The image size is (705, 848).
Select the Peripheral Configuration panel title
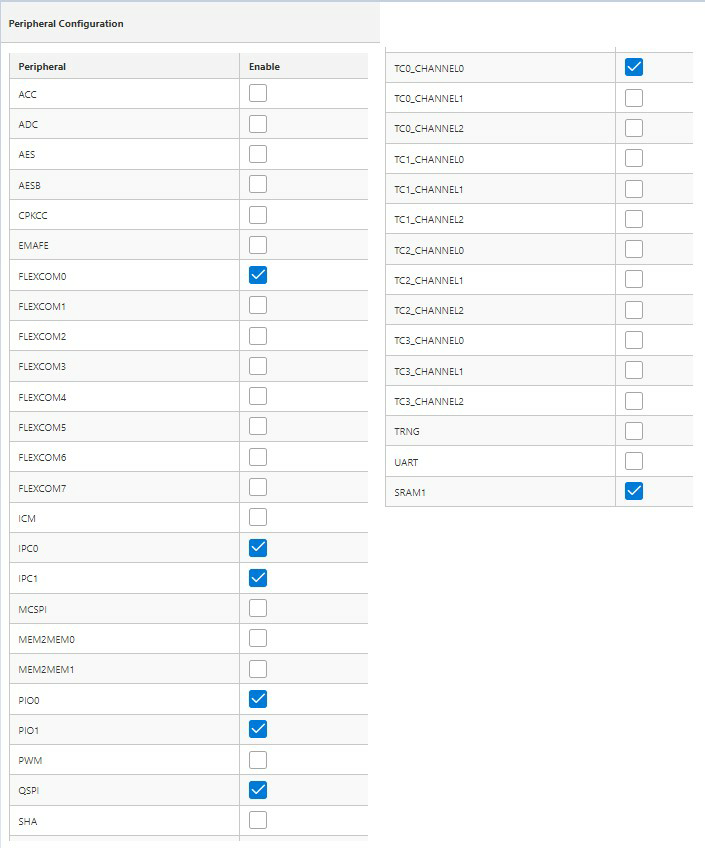pos(66,23)
